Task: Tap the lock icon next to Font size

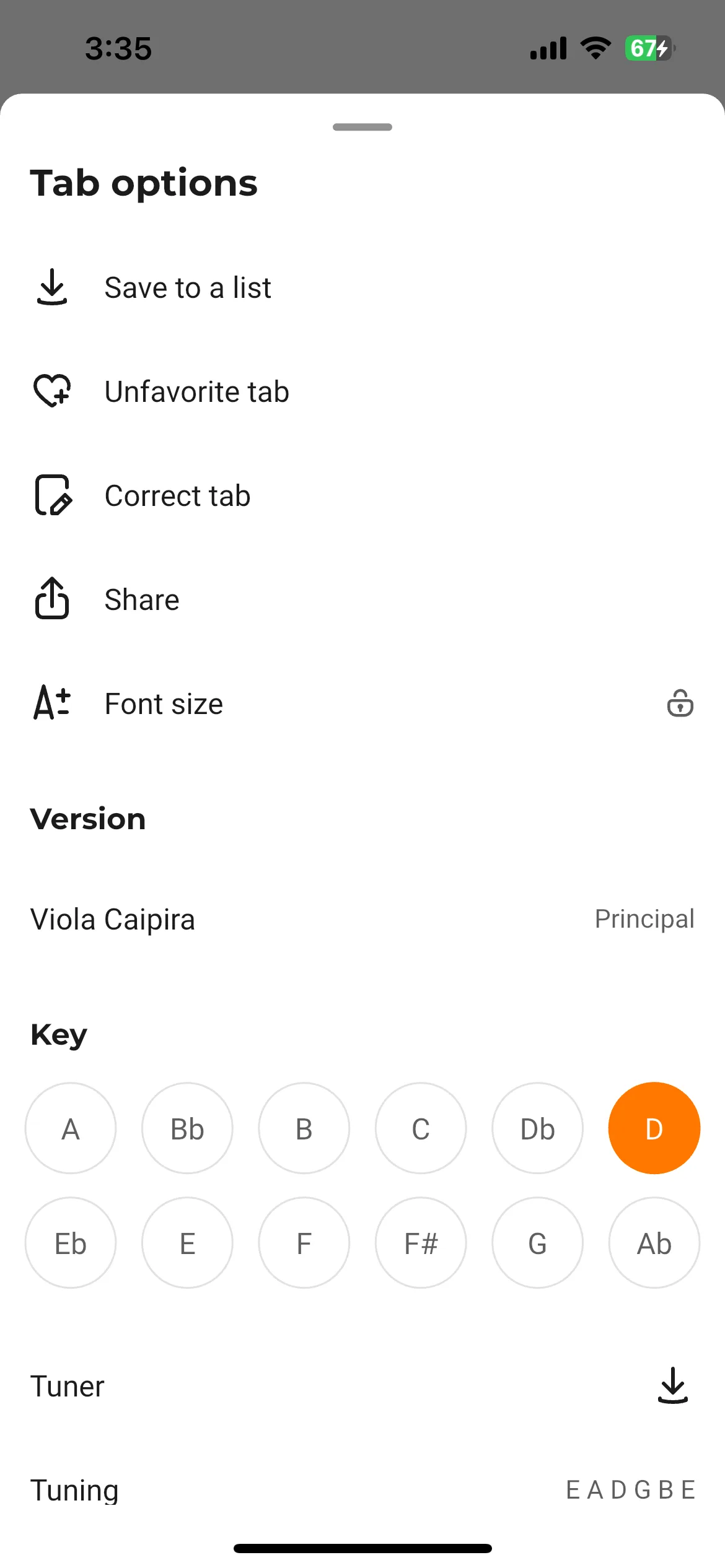Action: pos(680,703)
